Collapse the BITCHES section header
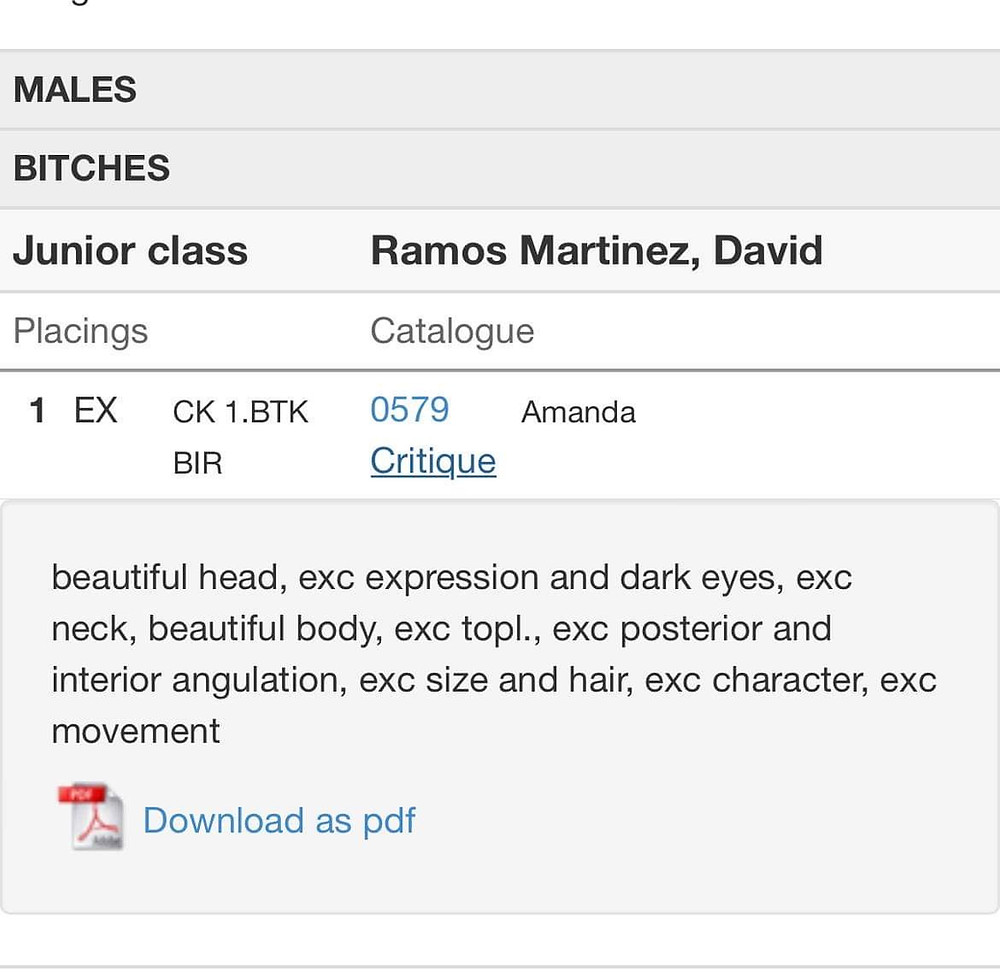Image resolution: width=1000 pixels, height=973 pixels. coord(500,168)
